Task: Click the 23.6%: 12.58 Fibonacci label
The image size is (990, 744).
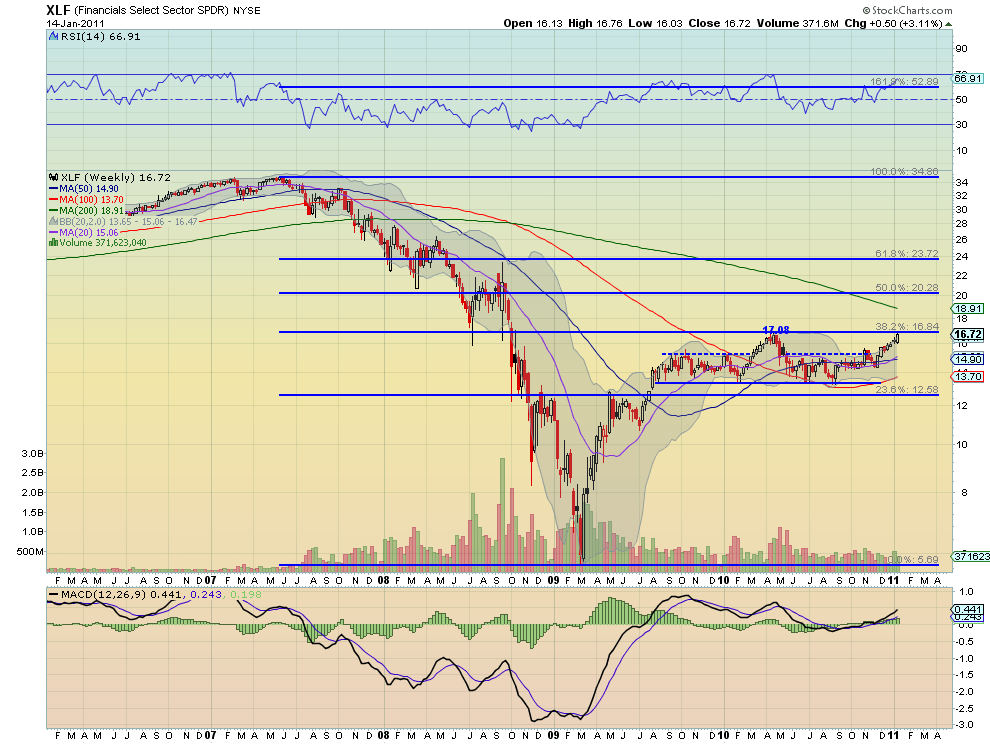Action: coord(907,390)
